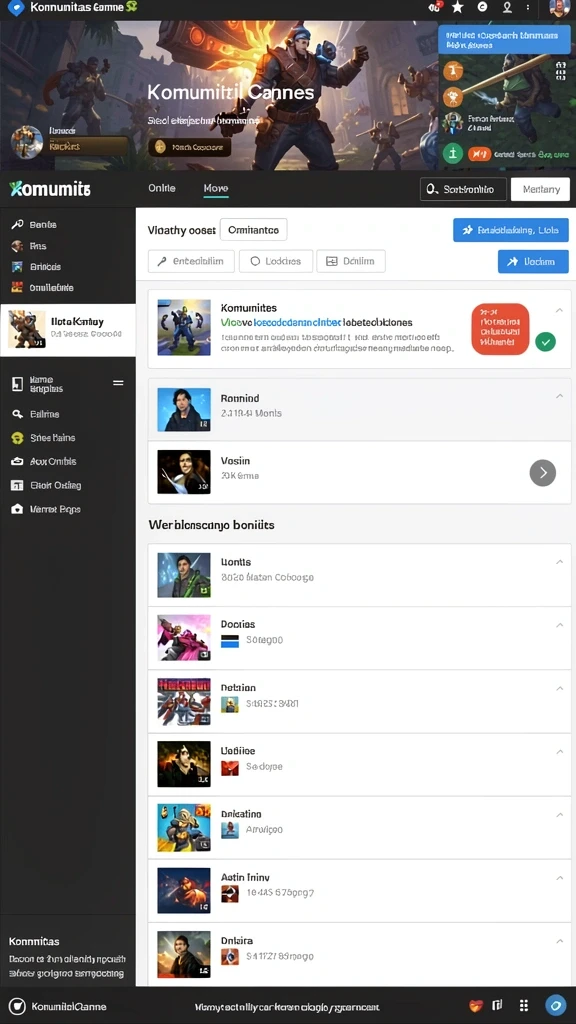
Task: Toggle the Lodries filter option
Action: [276, 261]
